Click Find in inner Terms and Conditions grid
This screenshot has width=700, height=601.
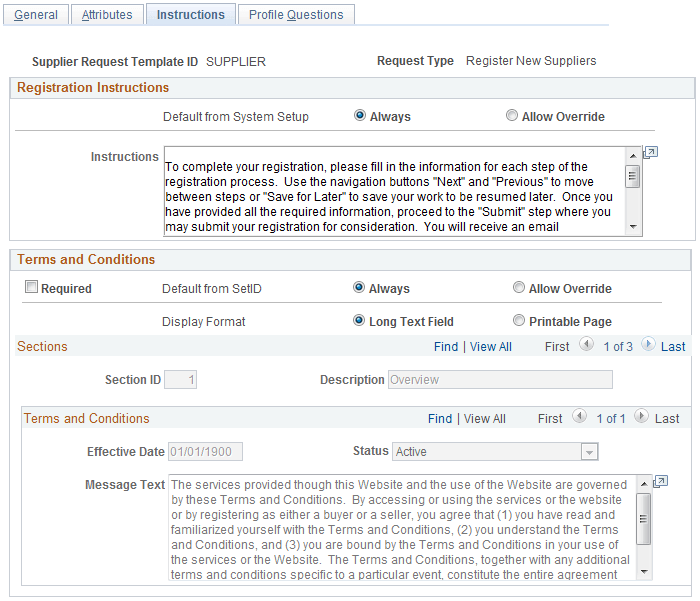pos(440,418)
